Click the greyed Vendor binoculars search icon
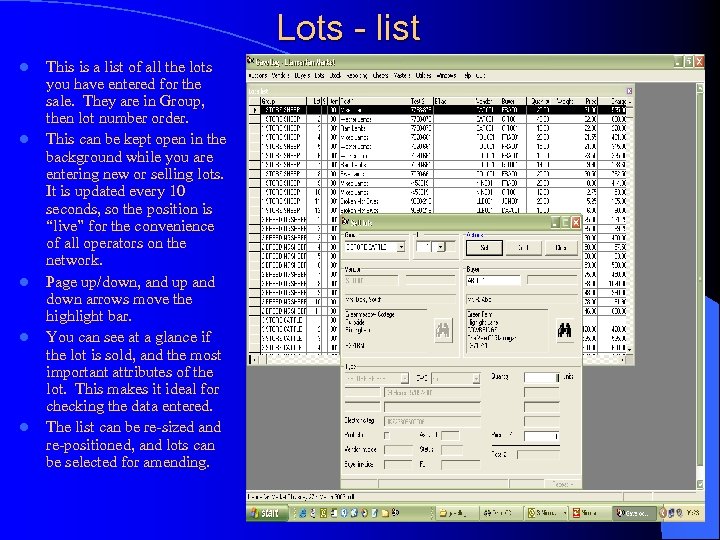 (x=443, y=330)
